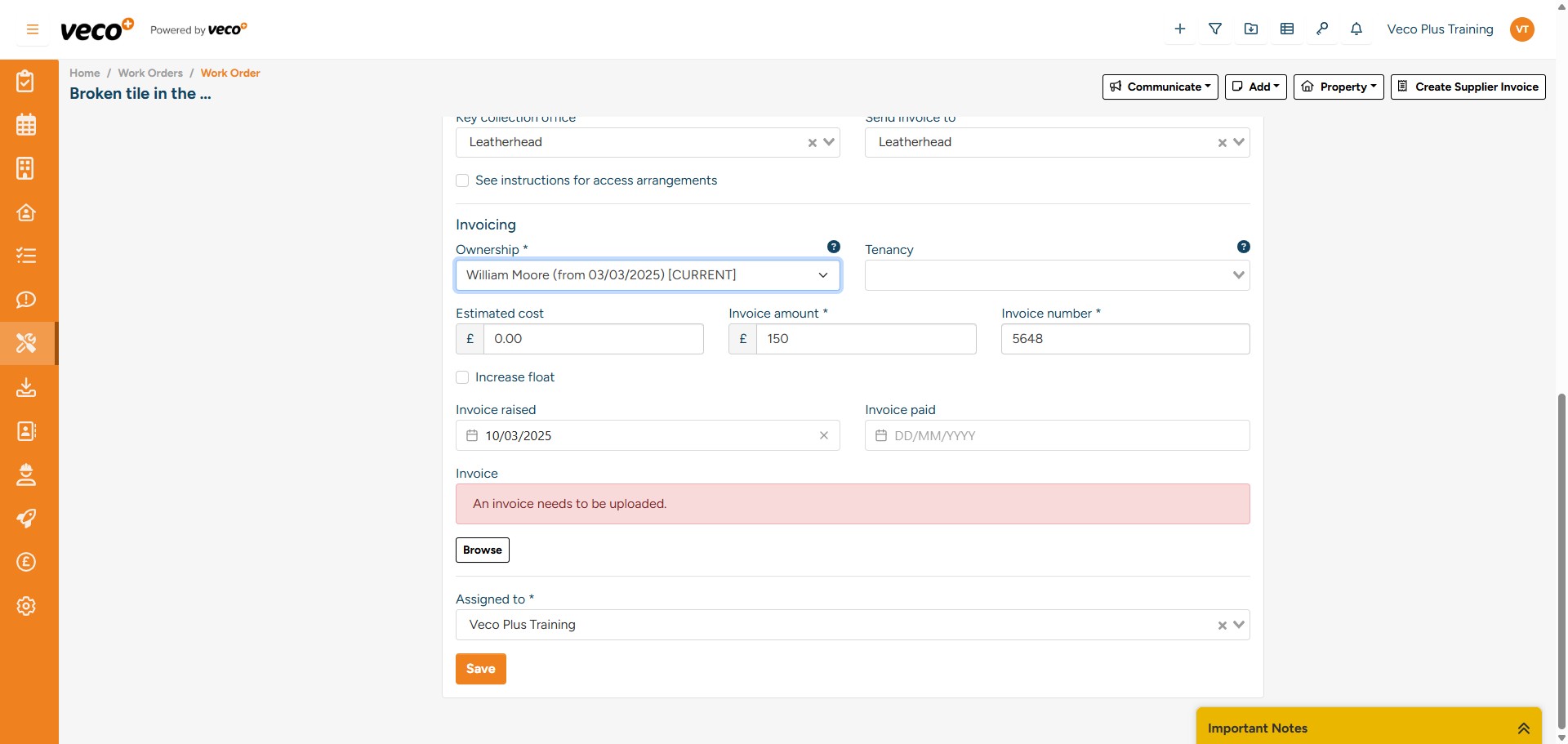Screen dimensions: 1568x744
Task: Open the contacts card icon in sidebar
Action: pyautogui.click(x=26, y=431)
